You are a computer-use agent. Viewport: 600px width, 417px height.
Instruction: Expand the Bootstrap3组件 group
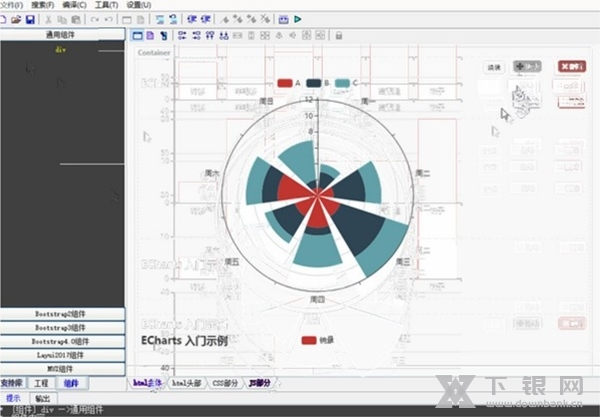tap(62, 328)
